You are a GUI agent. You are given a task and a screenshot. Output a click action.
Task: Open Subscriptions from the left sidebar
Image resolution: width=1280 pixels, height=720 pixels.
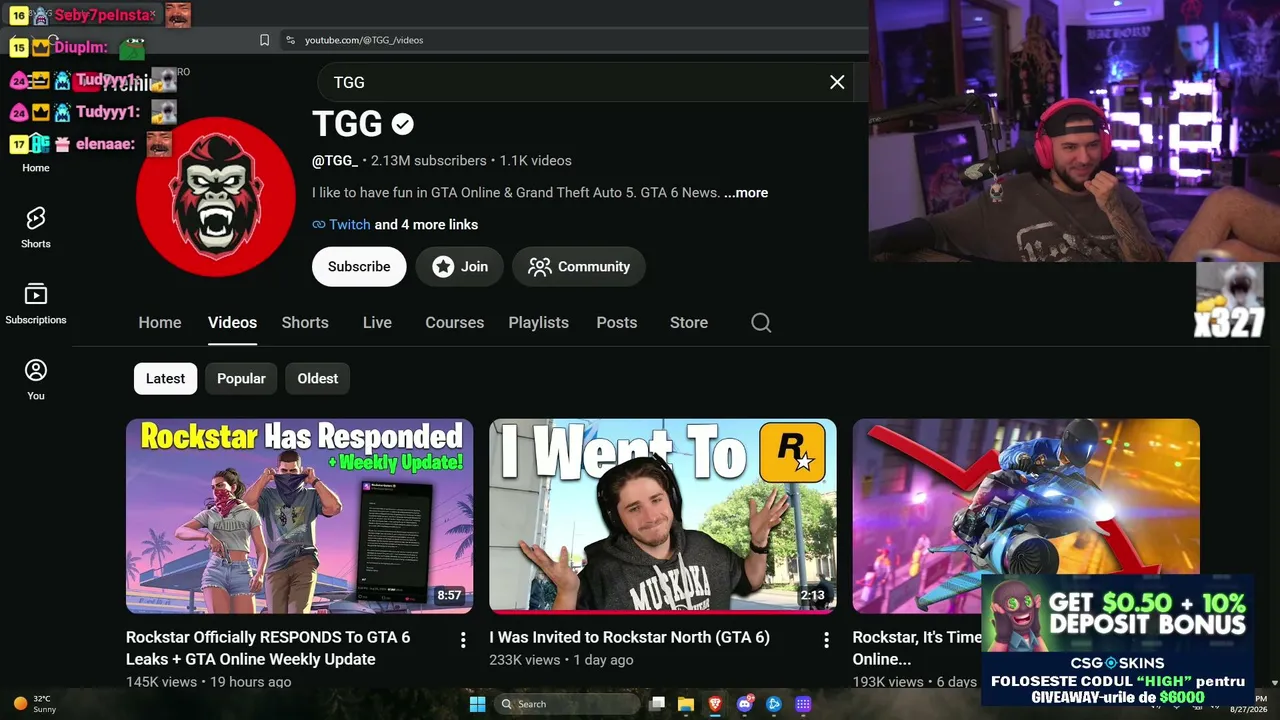coord(36,303)
